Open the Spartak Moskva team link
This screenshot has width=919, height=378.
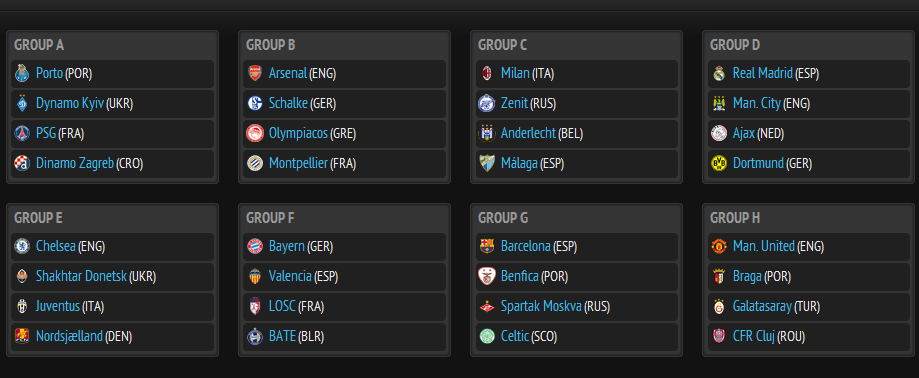coord(541,306)
